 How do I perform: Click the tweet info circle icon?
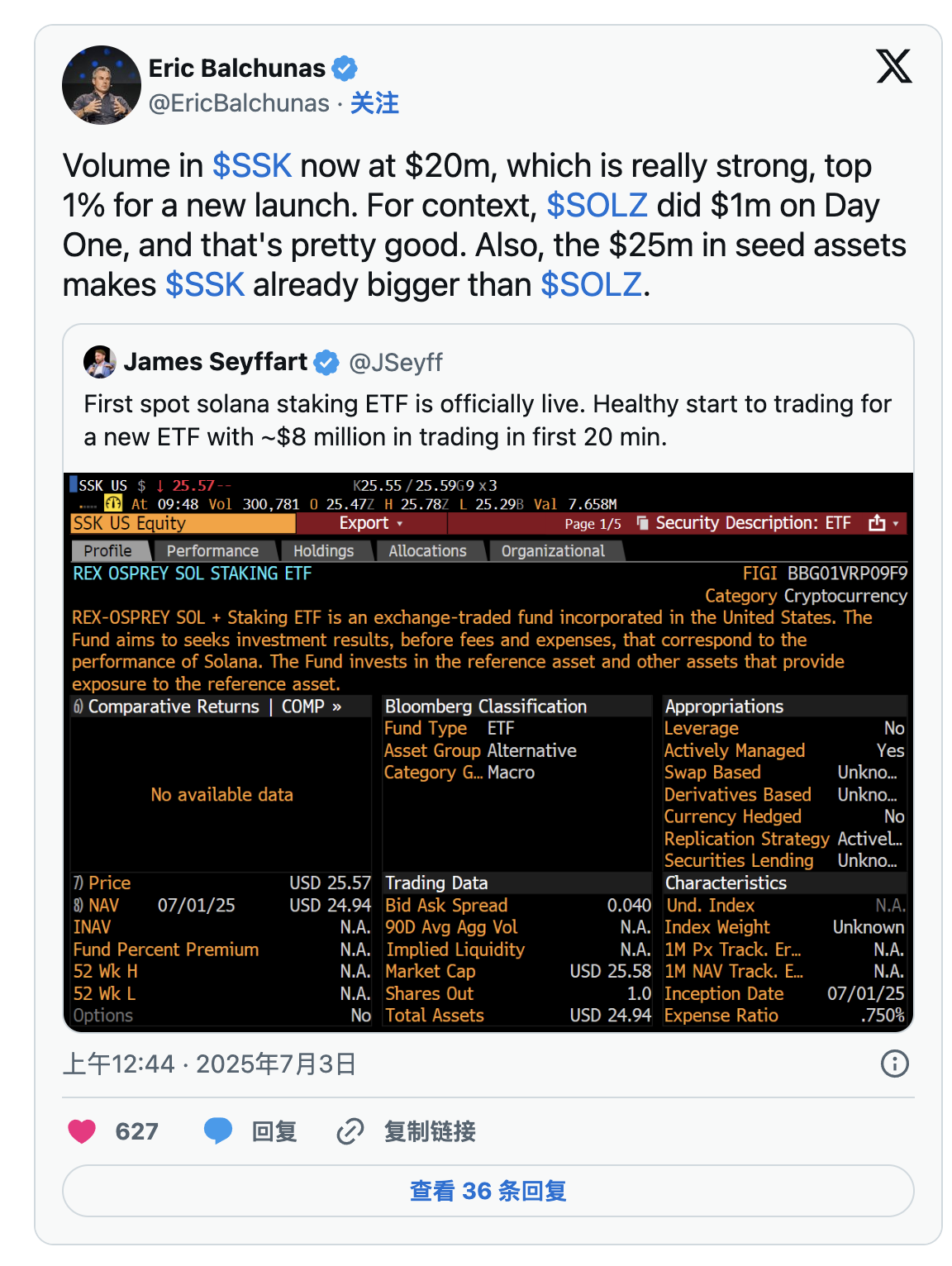(894, 1064)
